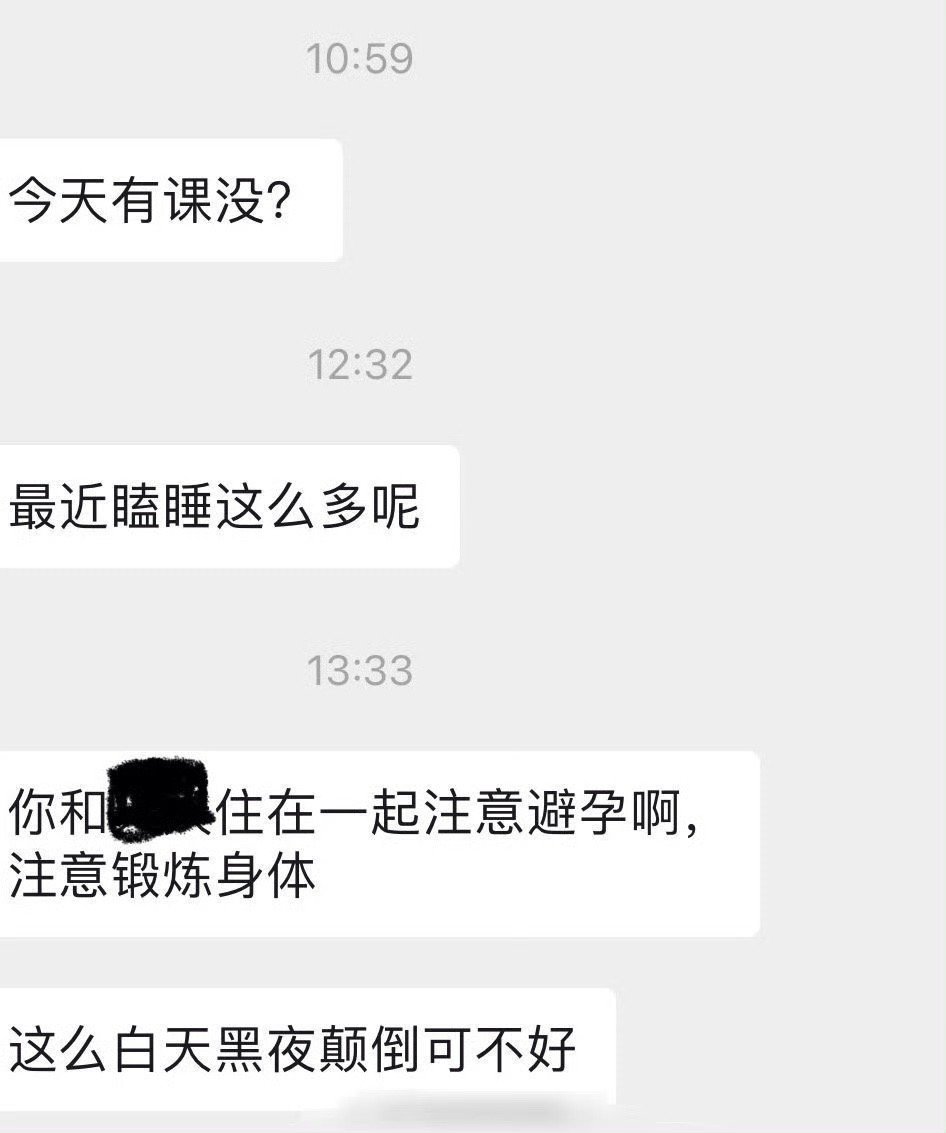The height and width of the screenshot is (1133, 946).
Task: Tap the second line "注意锻炼身体"
Action: (x=163, y=876)
